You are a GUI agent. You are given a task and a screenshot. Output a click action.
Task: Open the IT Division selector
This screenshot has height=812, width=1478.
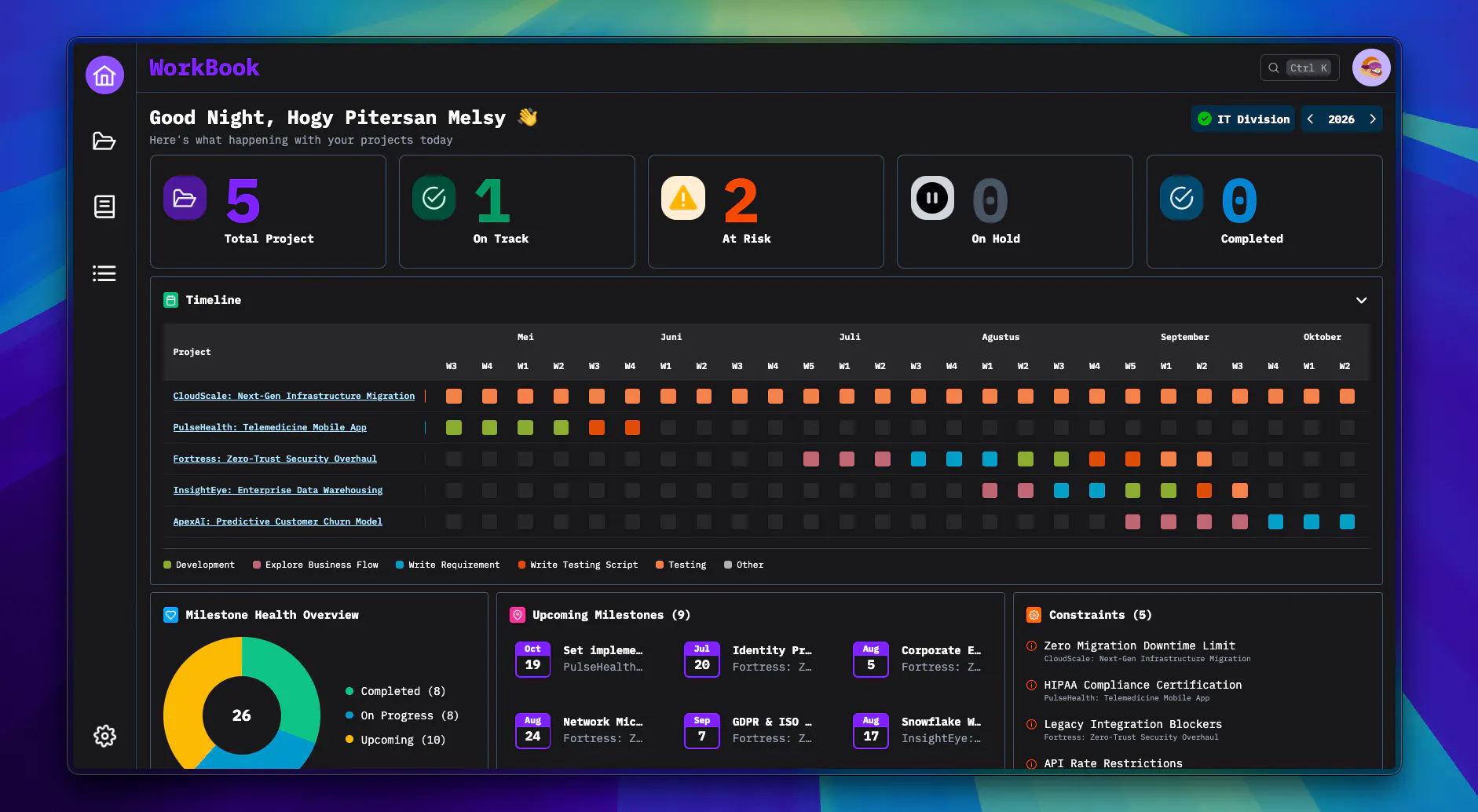[x=1243, y=119]
